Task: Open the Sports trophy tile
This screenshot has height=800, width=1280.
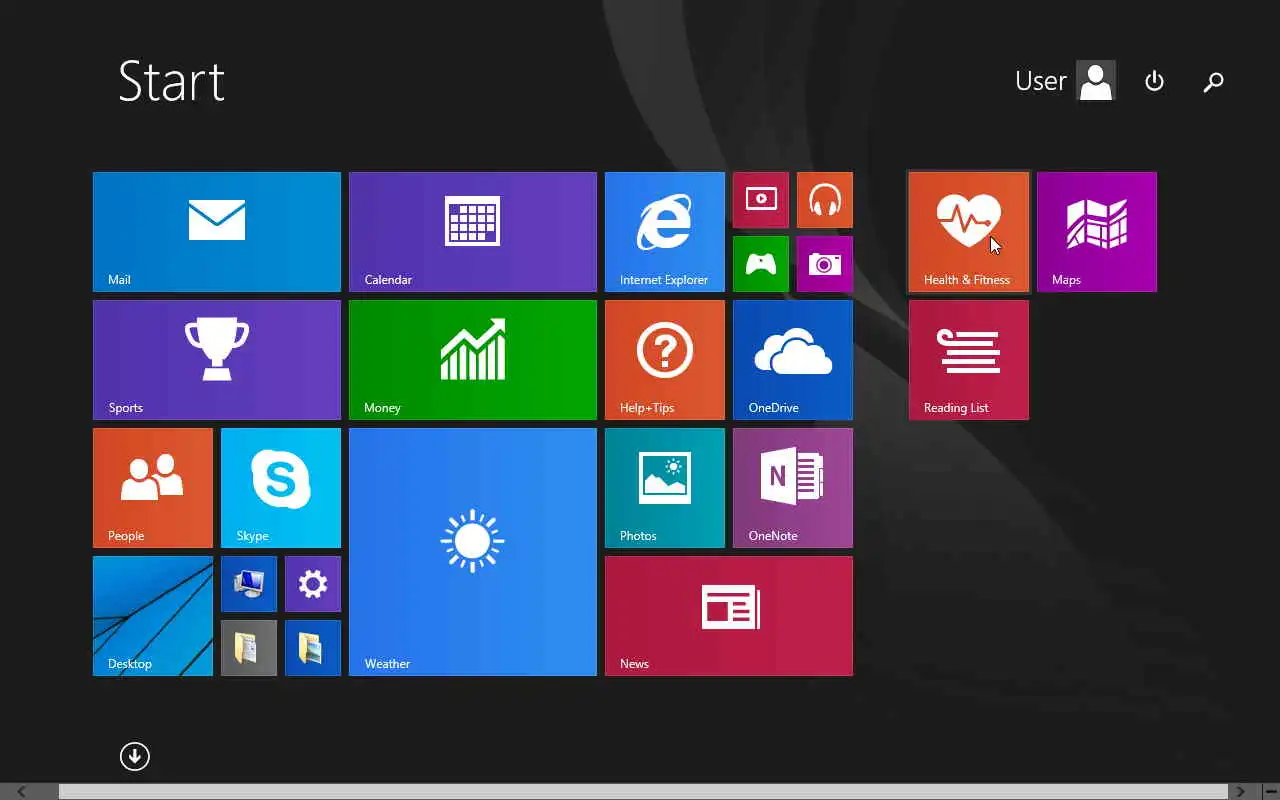Action: pyautogui.click(x=217, y=360)
